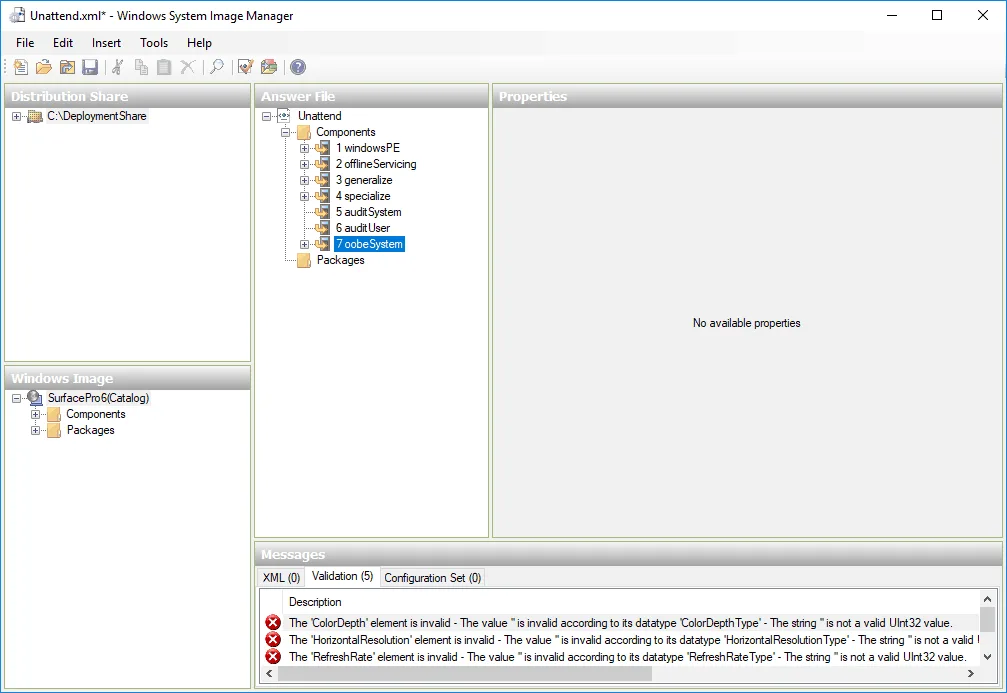The height and width of the screenshot is (693, 1007).
Task: Select the 5 auditSystem tree item
Action: point(369,212)
